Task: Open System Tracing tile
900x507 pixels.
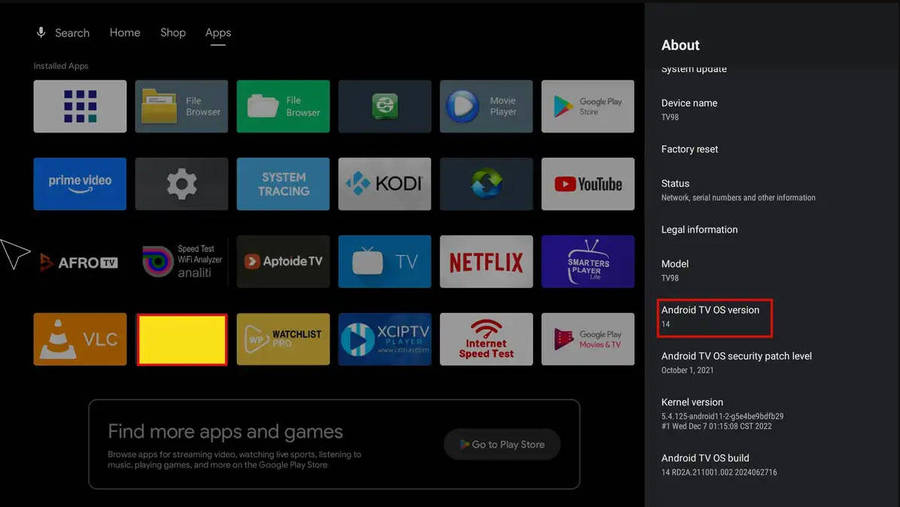Action: [283, 184]
